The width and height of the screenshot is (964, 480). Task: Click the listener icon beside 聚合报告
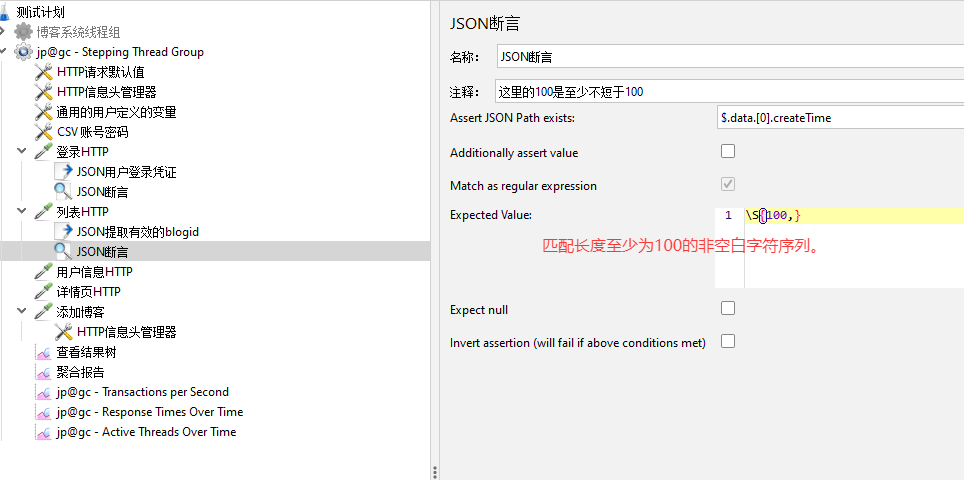[x=44, y=372]
